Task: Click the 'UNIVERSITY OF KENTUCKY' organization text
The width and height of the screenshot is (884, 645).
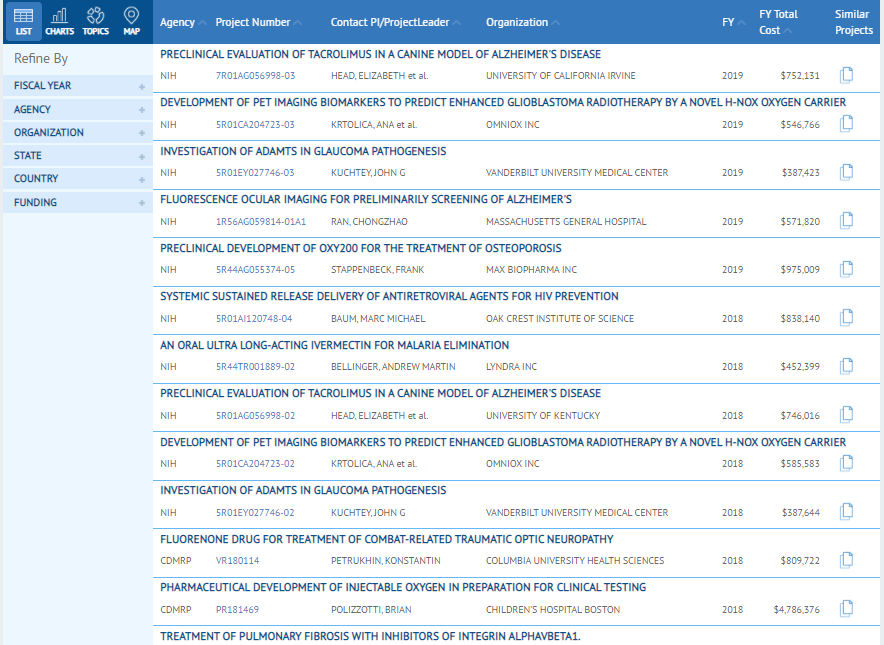Action: [543, 416]
